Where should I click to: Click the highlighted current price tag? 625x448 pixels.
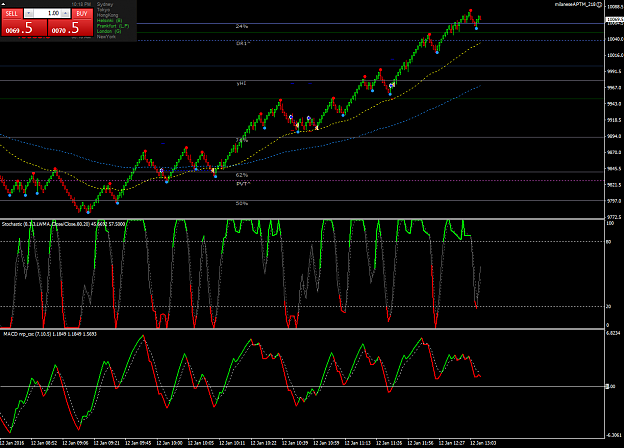pos(615,19)
